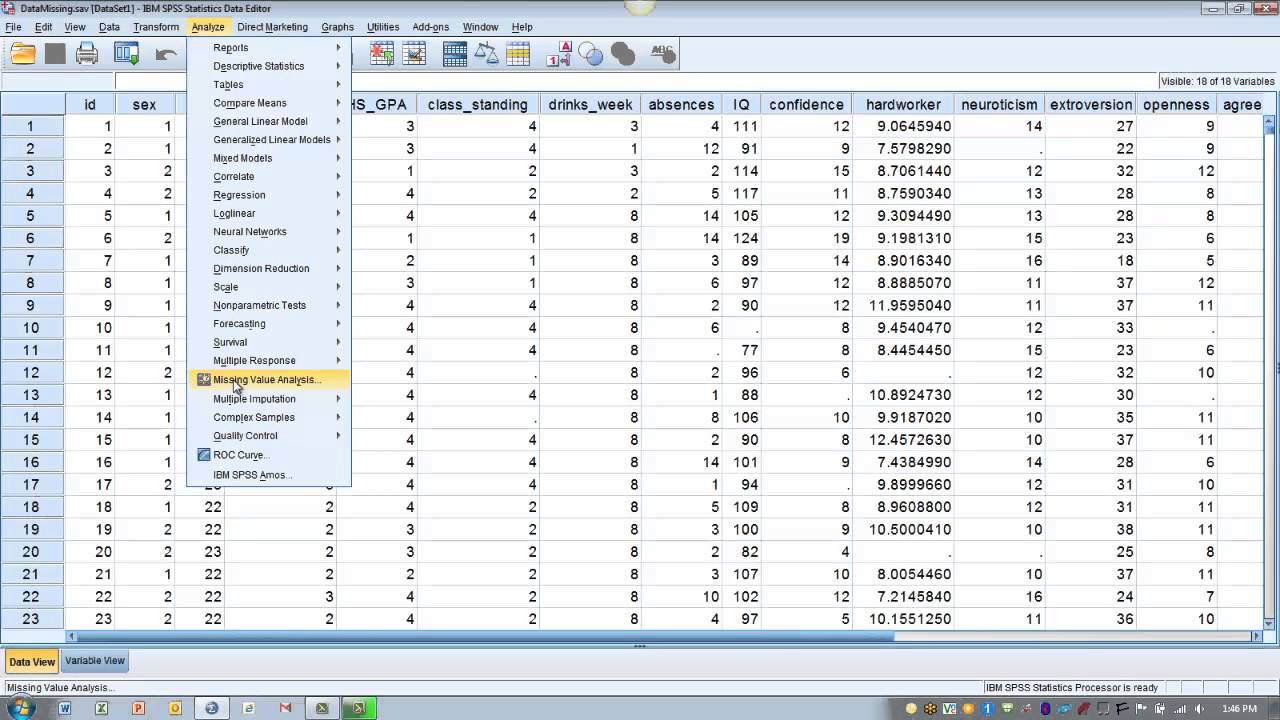The width and height of the screenshot is (1280, 720).
Task: Select the IQ column header
Action: pos(741,104)
